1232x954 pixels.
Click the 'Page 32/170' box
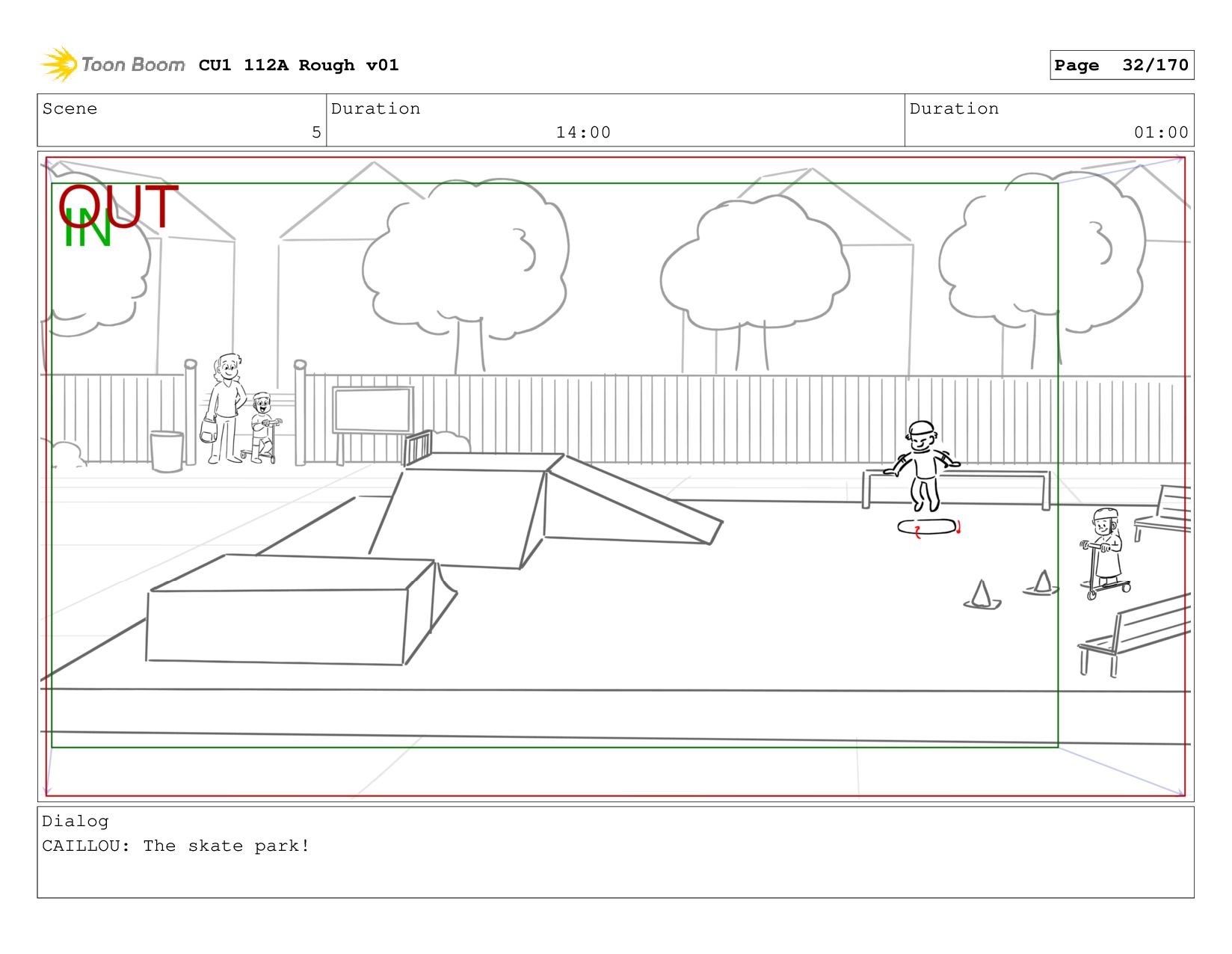pyautogui.click(x=1121, y=65)
